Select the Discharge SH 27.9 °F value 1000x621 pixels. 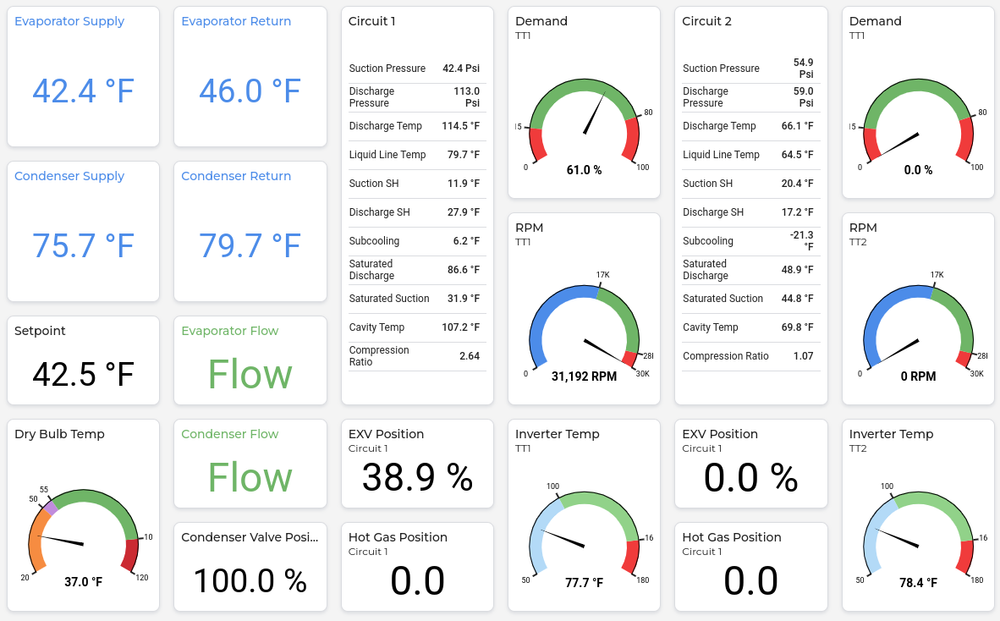[x=464, y=212]
